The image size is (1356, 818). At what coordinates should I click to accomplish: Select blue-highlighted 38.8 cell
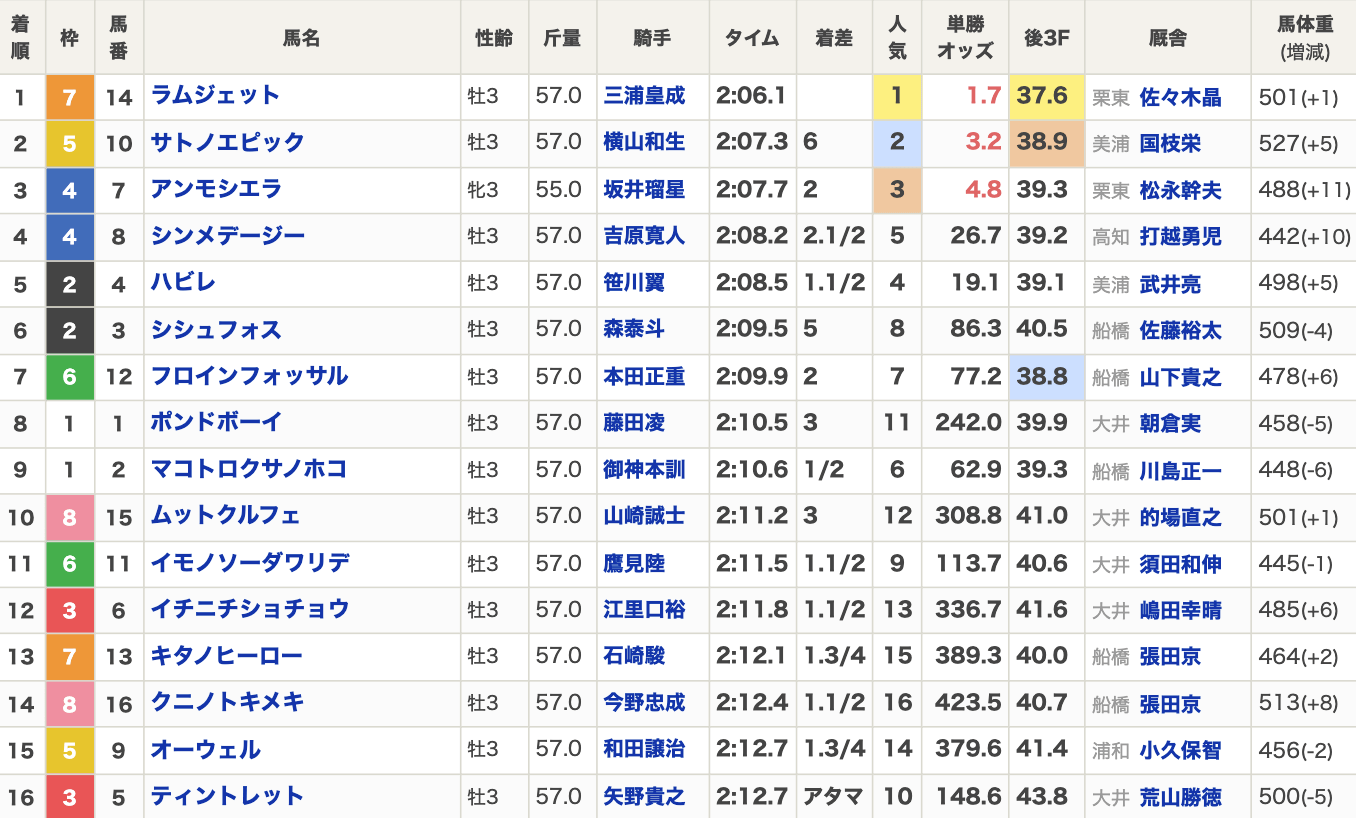(1047, 377)
